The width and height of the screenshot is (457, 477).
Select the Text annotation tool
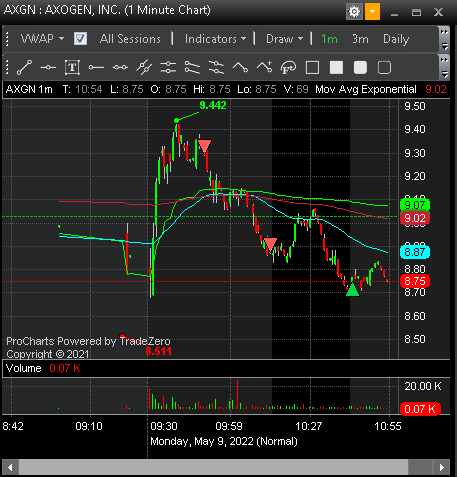point(72,68)
